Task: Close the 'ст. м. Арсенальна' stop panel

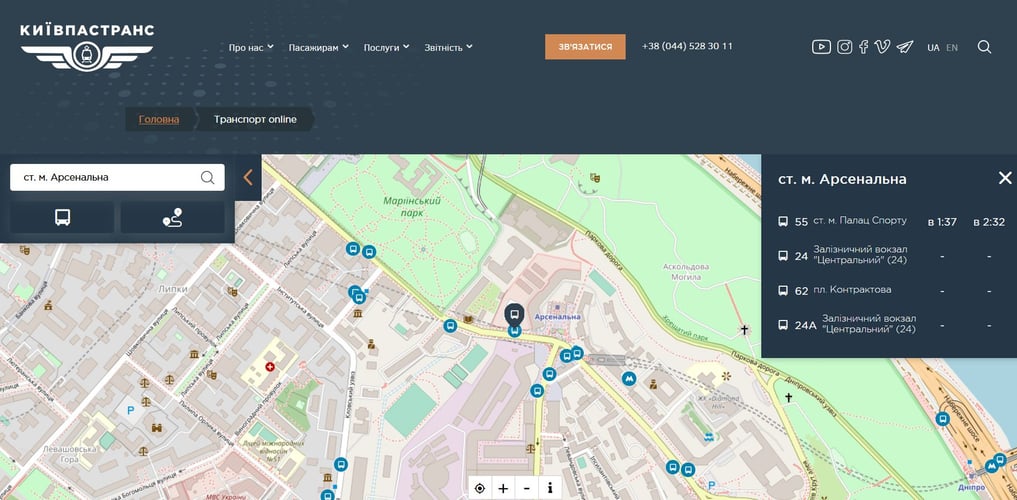Action: pos(1005,178)
